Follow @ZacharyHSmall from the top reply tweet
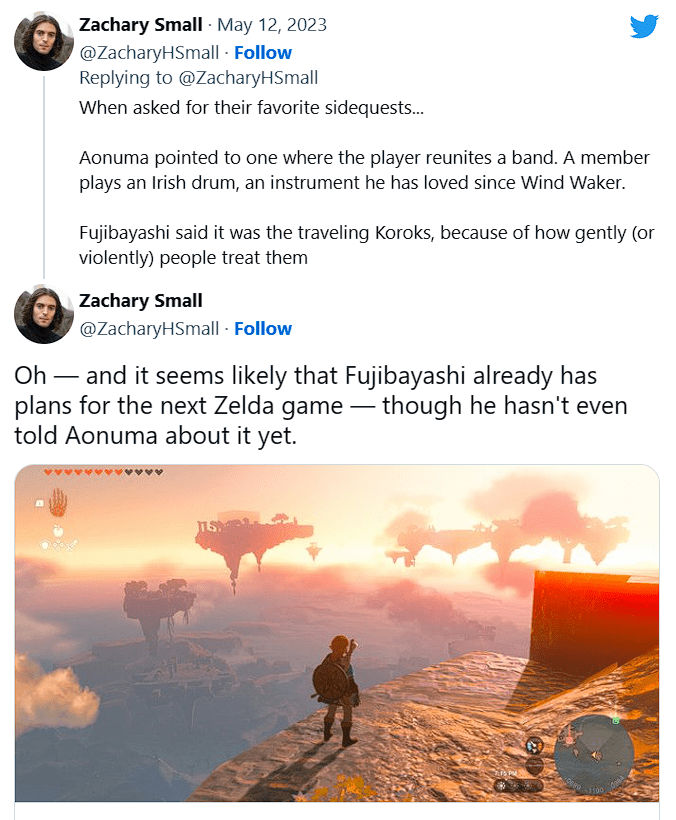 coord(263,53)
